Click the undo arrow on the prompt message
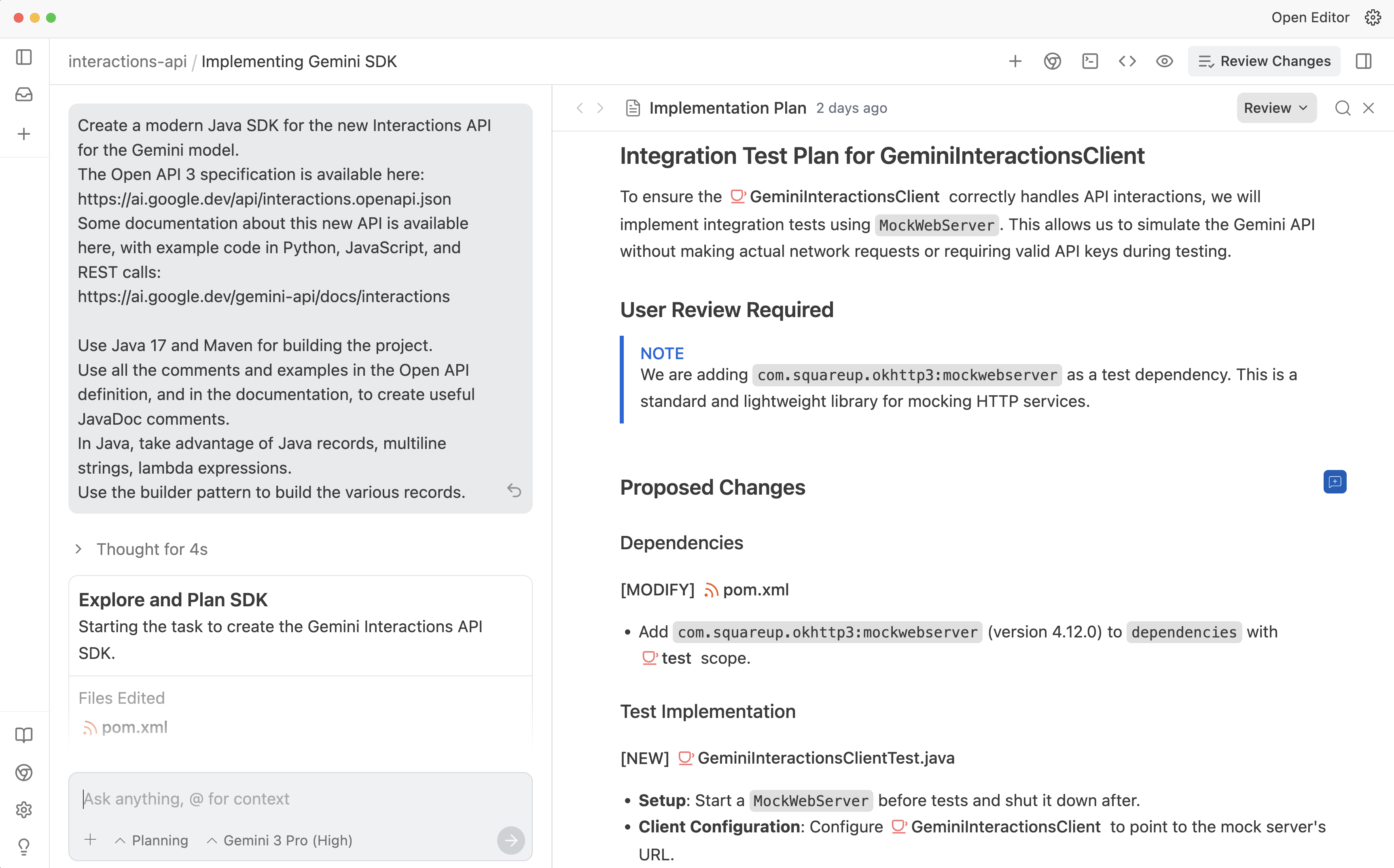Viewport: 1394px width, 868px height. pyautogui.click(x=514, y=490)
